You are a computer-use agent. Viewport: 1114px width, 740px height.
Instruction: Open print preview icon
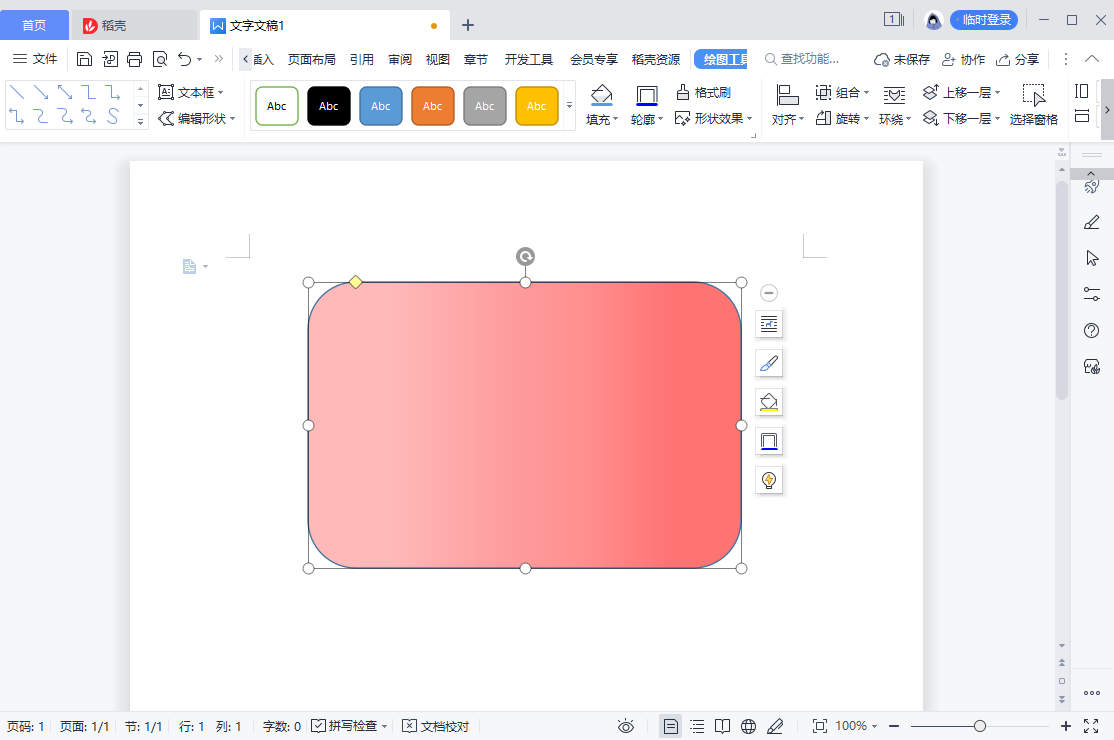[x=160, y=60]
